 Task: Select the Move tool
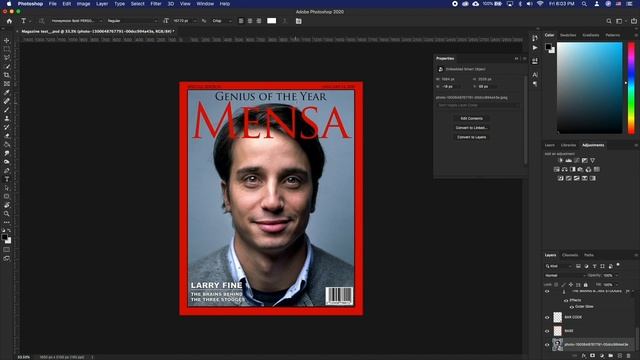pyautogui.click(x=7, y=41)
